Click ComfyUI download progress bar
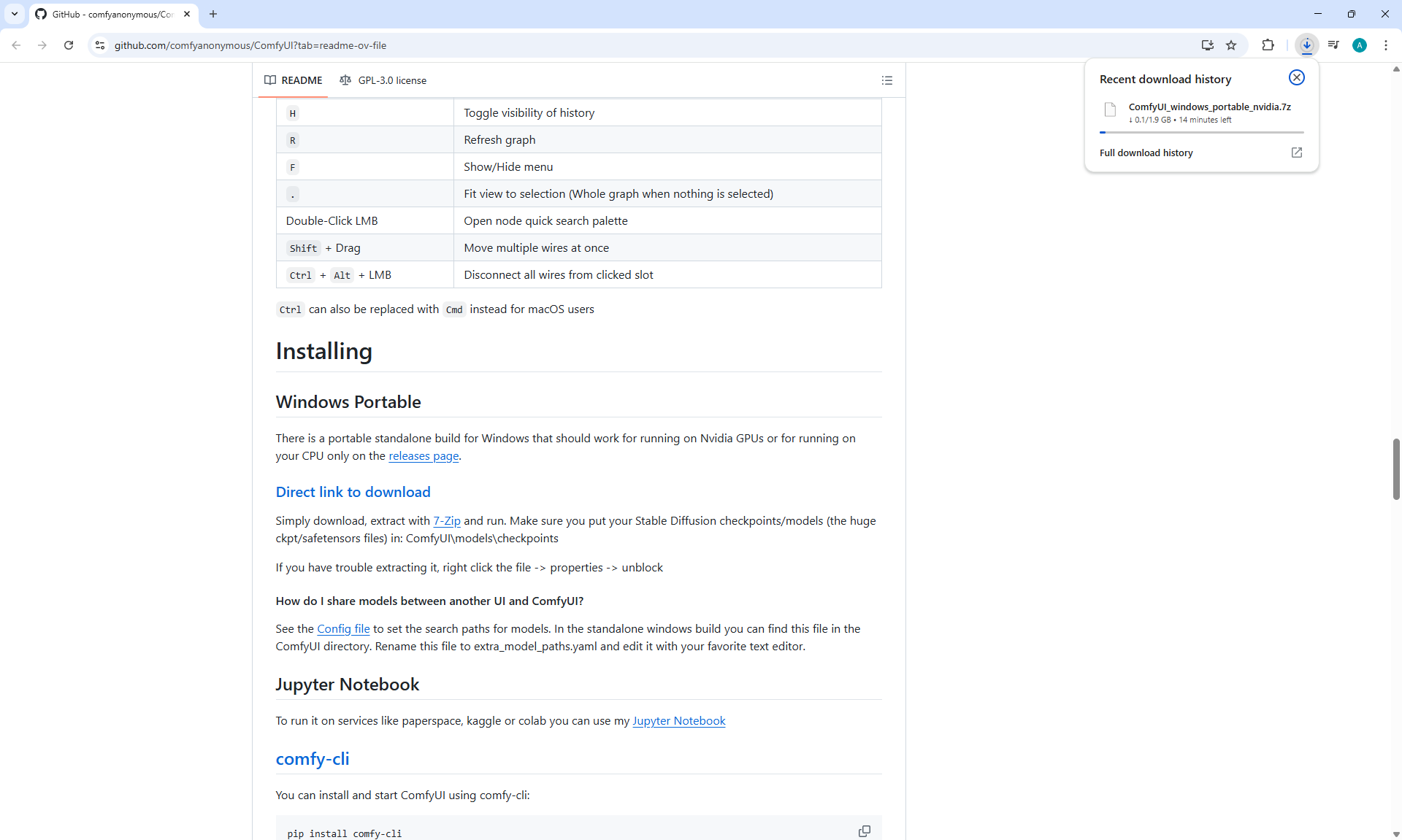The width and height of the screenshot is (1402, 840). coord(1201,132)
